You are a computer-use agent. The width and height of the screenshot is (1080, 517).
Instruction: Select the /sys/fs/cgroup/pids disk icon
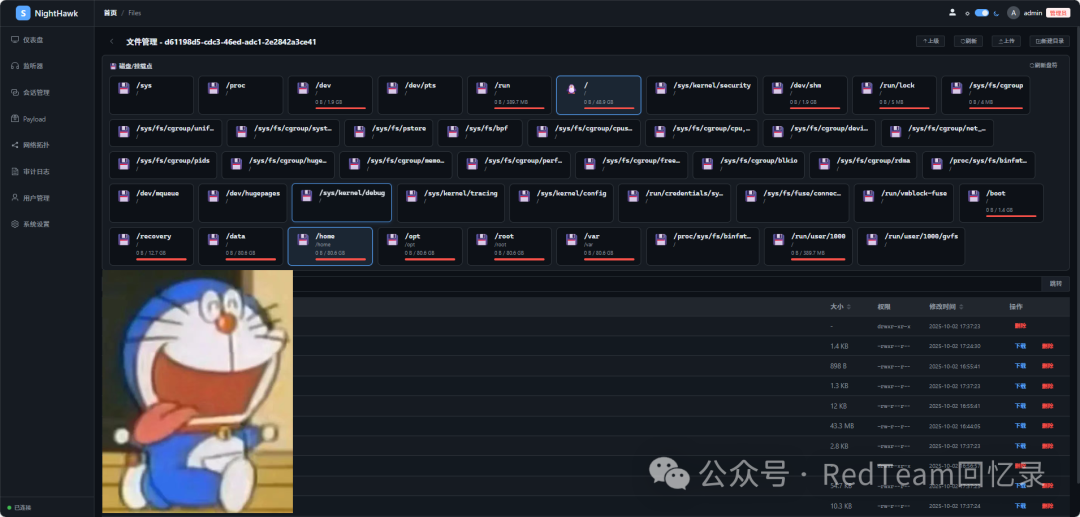coord(123,165)
